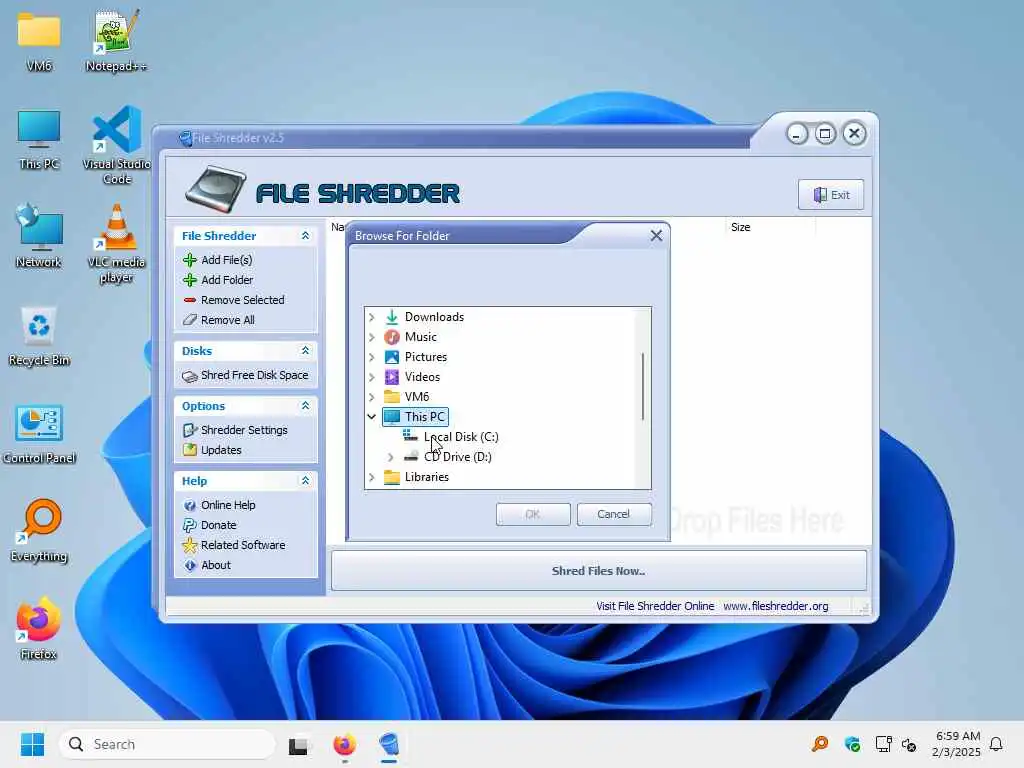Select the Downloads folder icon in tree
The height and width of the screenshot is (768, 1024).
[x=392, y=317]
